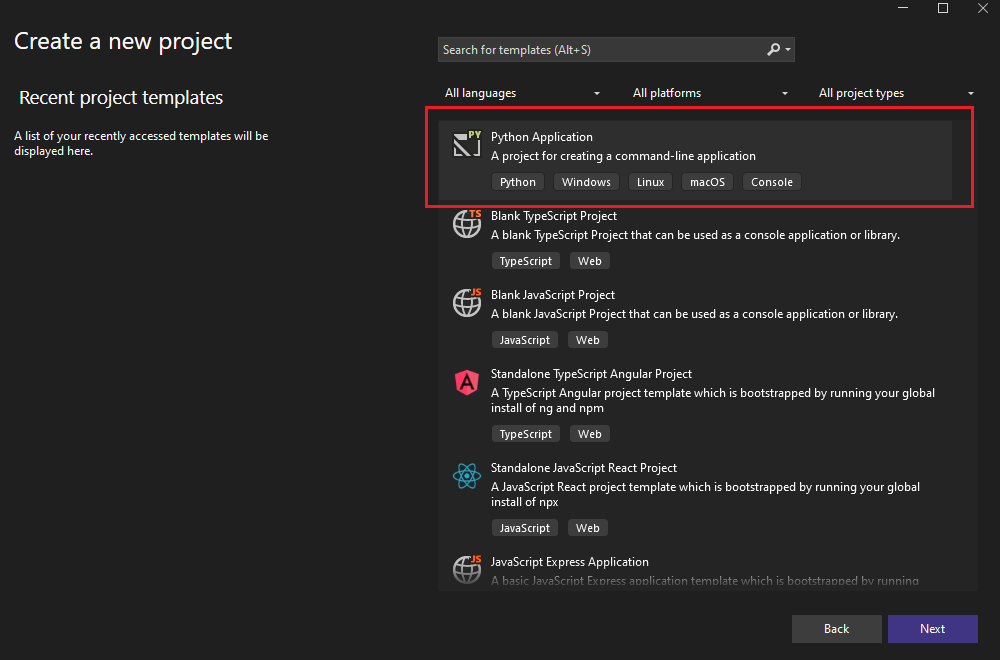Maximize the window
This screenshot has width=1000, height=660.
943,8
